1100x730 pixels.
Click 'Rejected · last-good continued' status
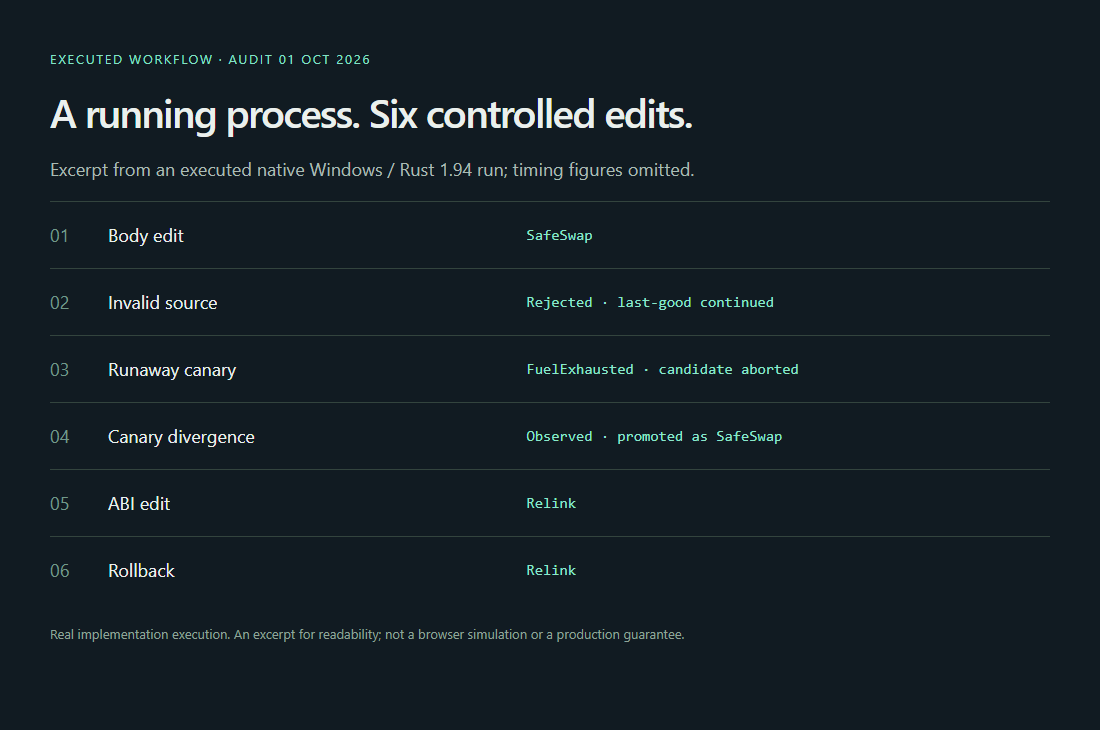pos(650,302)
